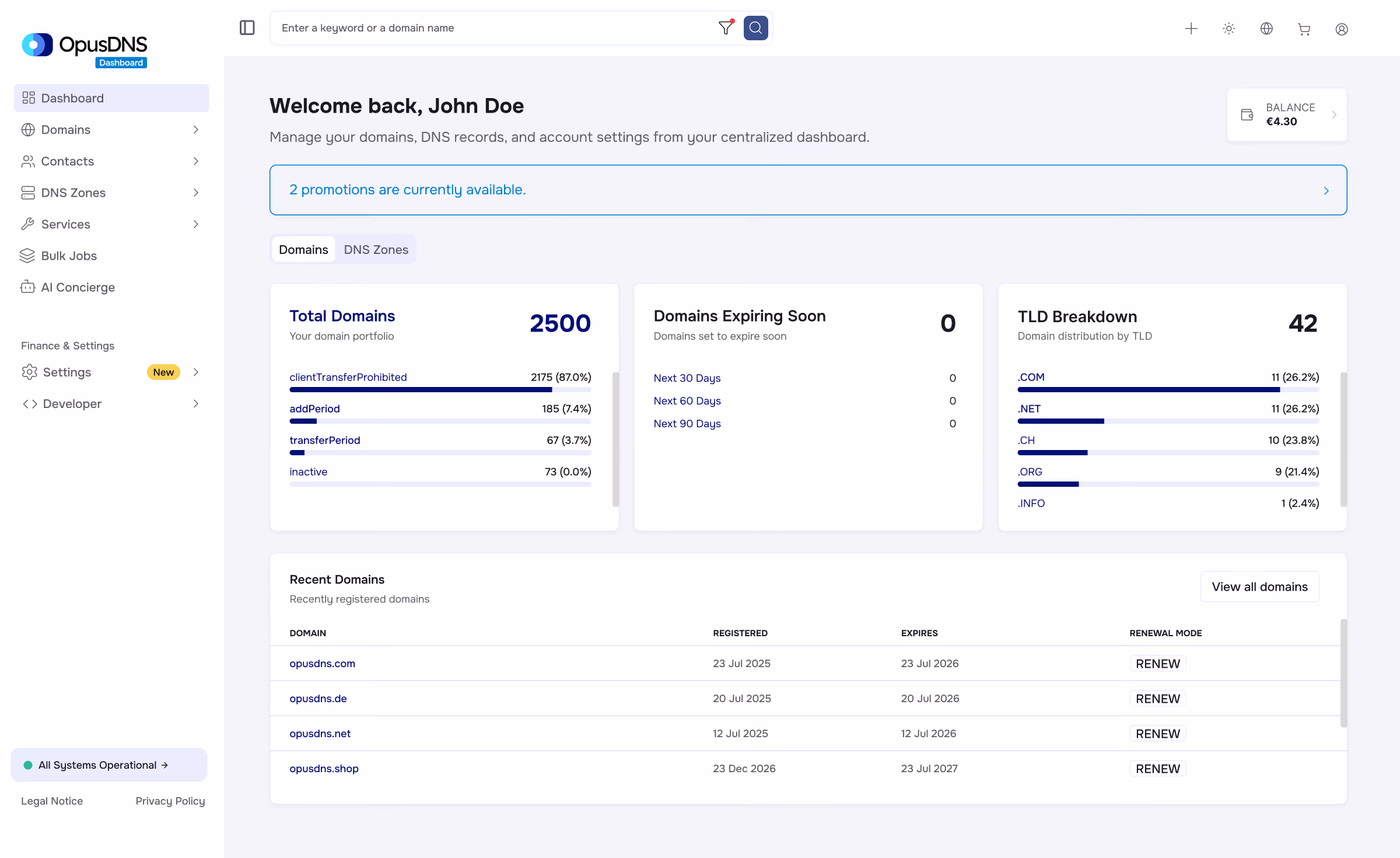Viewport: 1400px width, 858px height.
Task: Switch to the DNS Zones tab
Action: 376,249
